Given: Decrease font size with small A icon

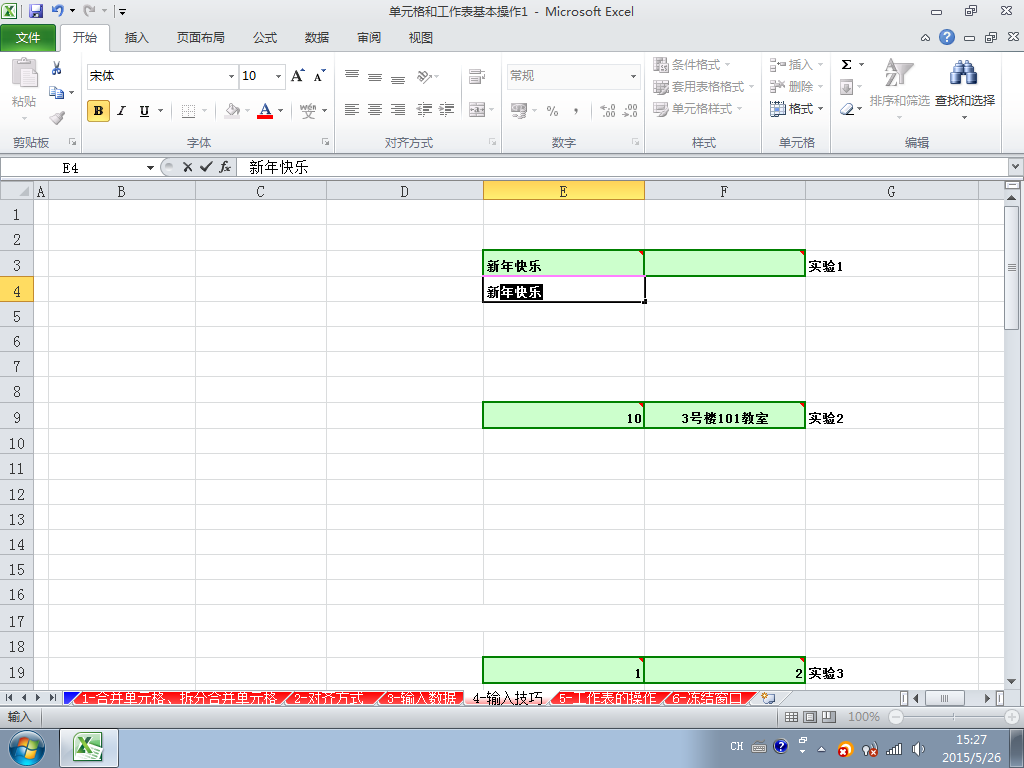Looking at the screenshot, I should [x=319, y=76].
